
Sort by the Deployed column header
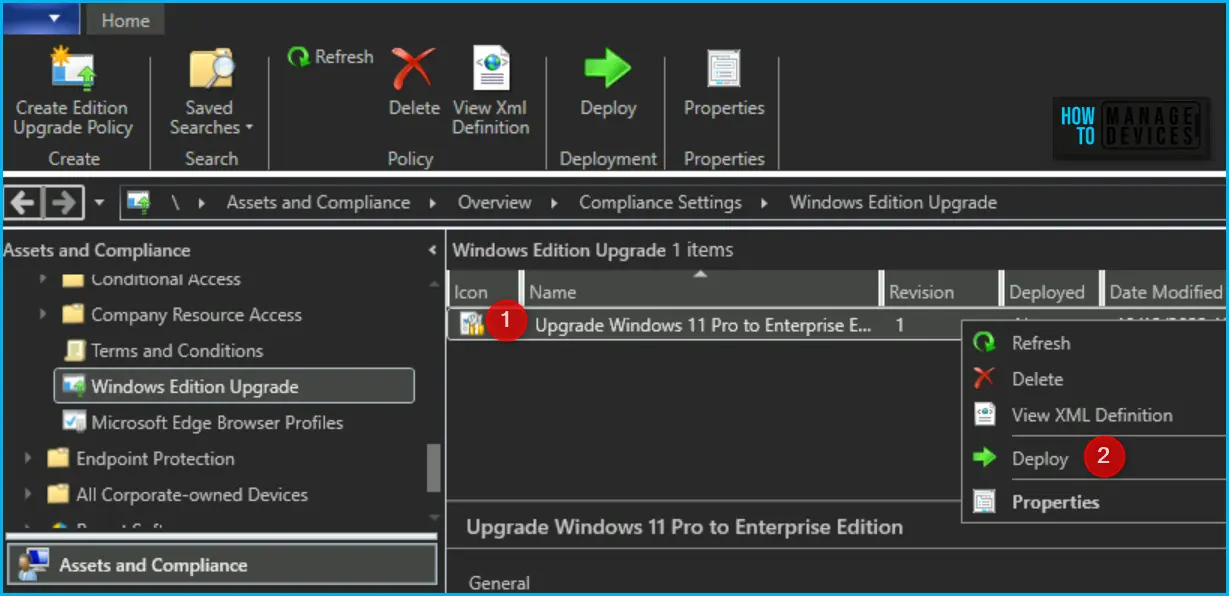[x=1050, y=292]
